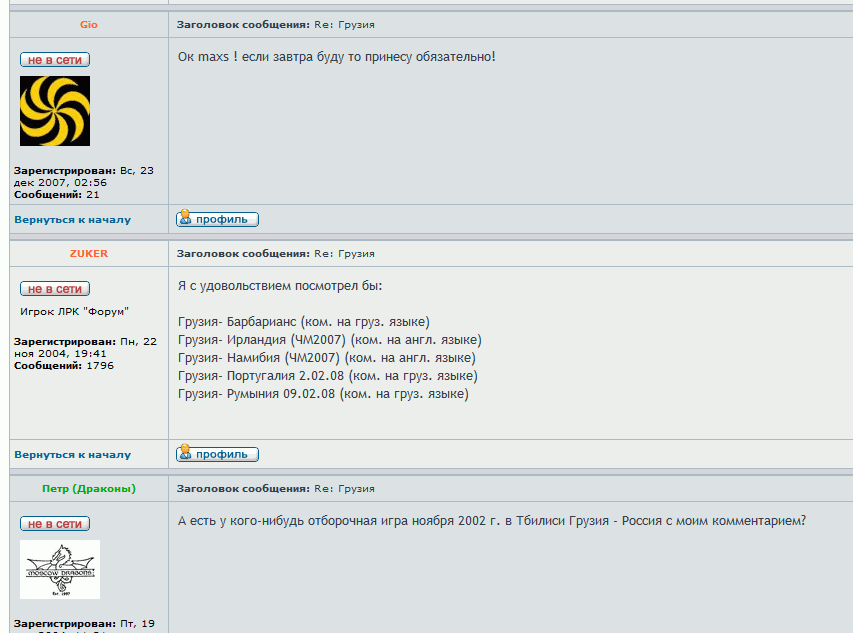Open the Петр (Драконы) username link
This screenshot has height=633, width=853.
pyautogui.click(x=89, y=489)
